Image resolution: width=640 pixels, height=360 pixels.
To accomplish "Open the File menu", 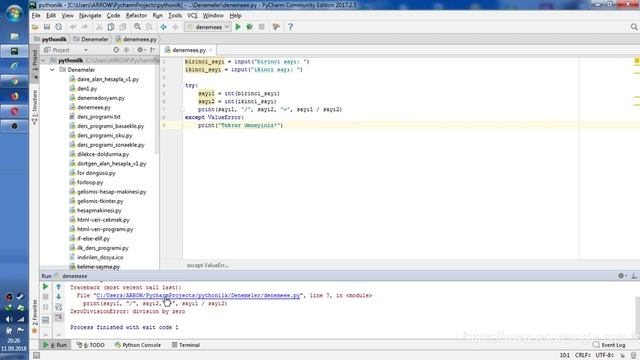I will (x=36, y=16).
